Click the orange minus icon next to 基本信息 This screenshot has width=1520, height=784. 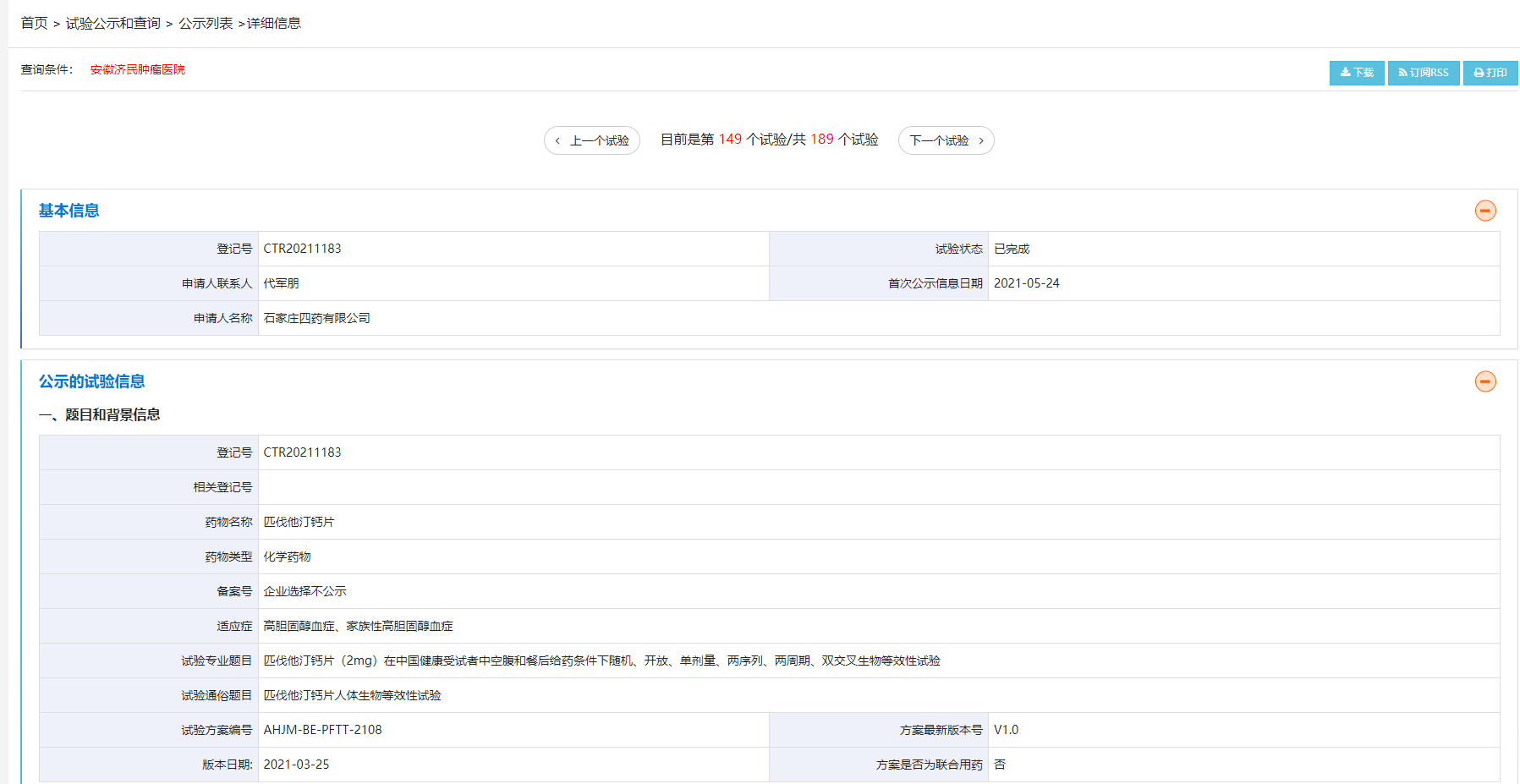pyautogui.click(x=1485, y=211)
